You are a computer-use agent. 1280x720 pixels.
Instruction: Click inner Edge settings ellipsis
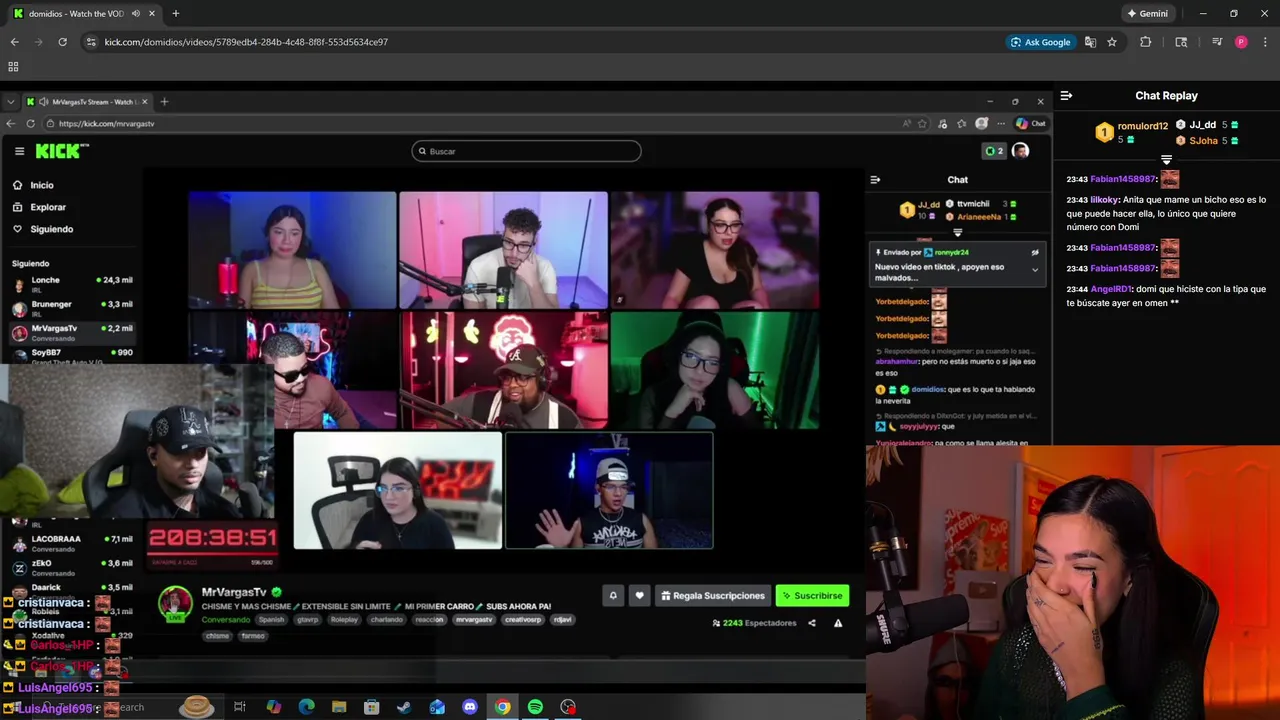click(x=1001, y=124)
